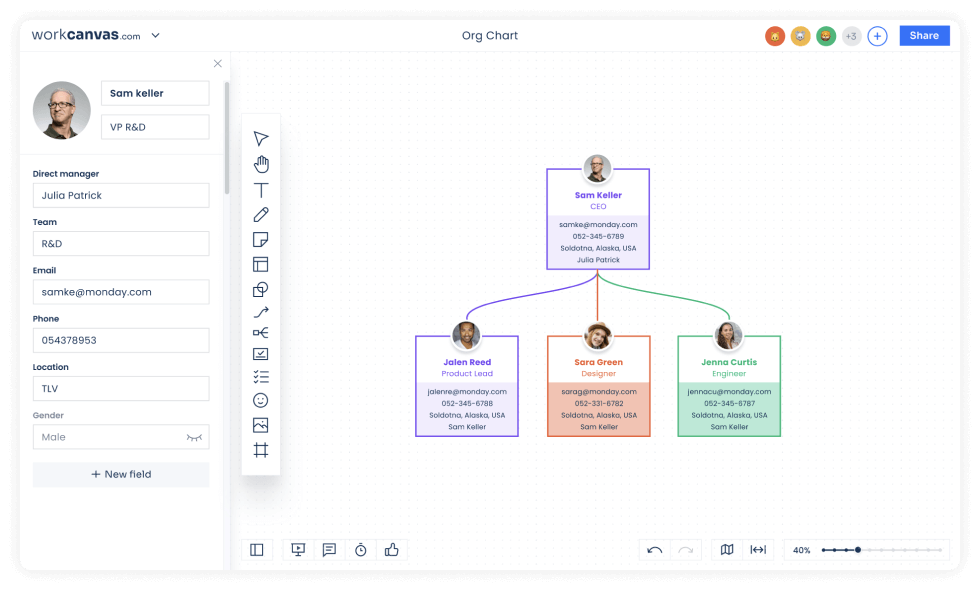Click Jalen Reed's avatar photo
This screenshot has width=980, height=590.
pyautogui.click(x=466, y=336)
